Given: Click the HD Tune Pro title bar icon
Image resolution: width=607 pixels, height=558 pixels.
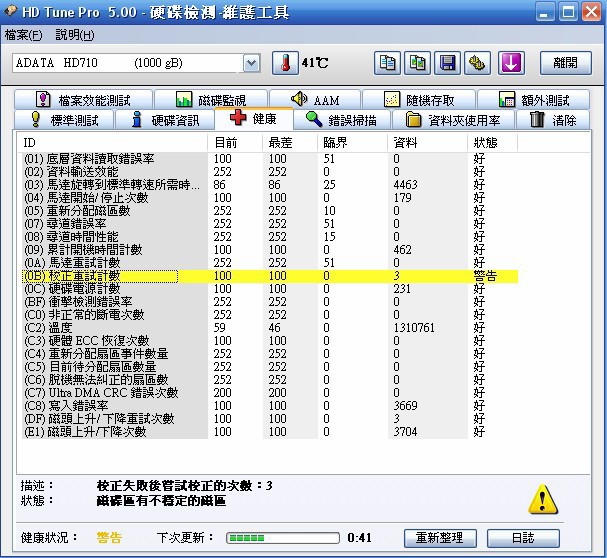Looking at the screenshot, I should (10, 11).
